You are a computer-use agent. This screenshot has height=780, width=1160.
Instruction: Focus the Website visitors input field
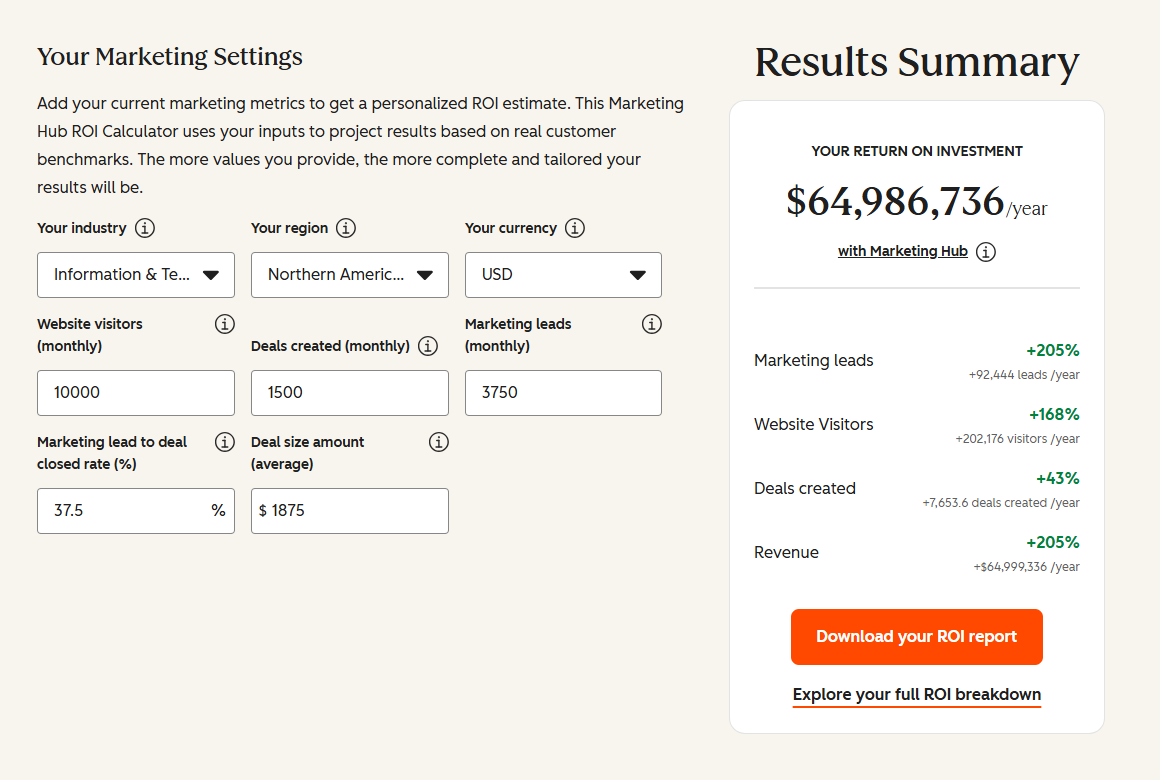click(x=136, y=393)
